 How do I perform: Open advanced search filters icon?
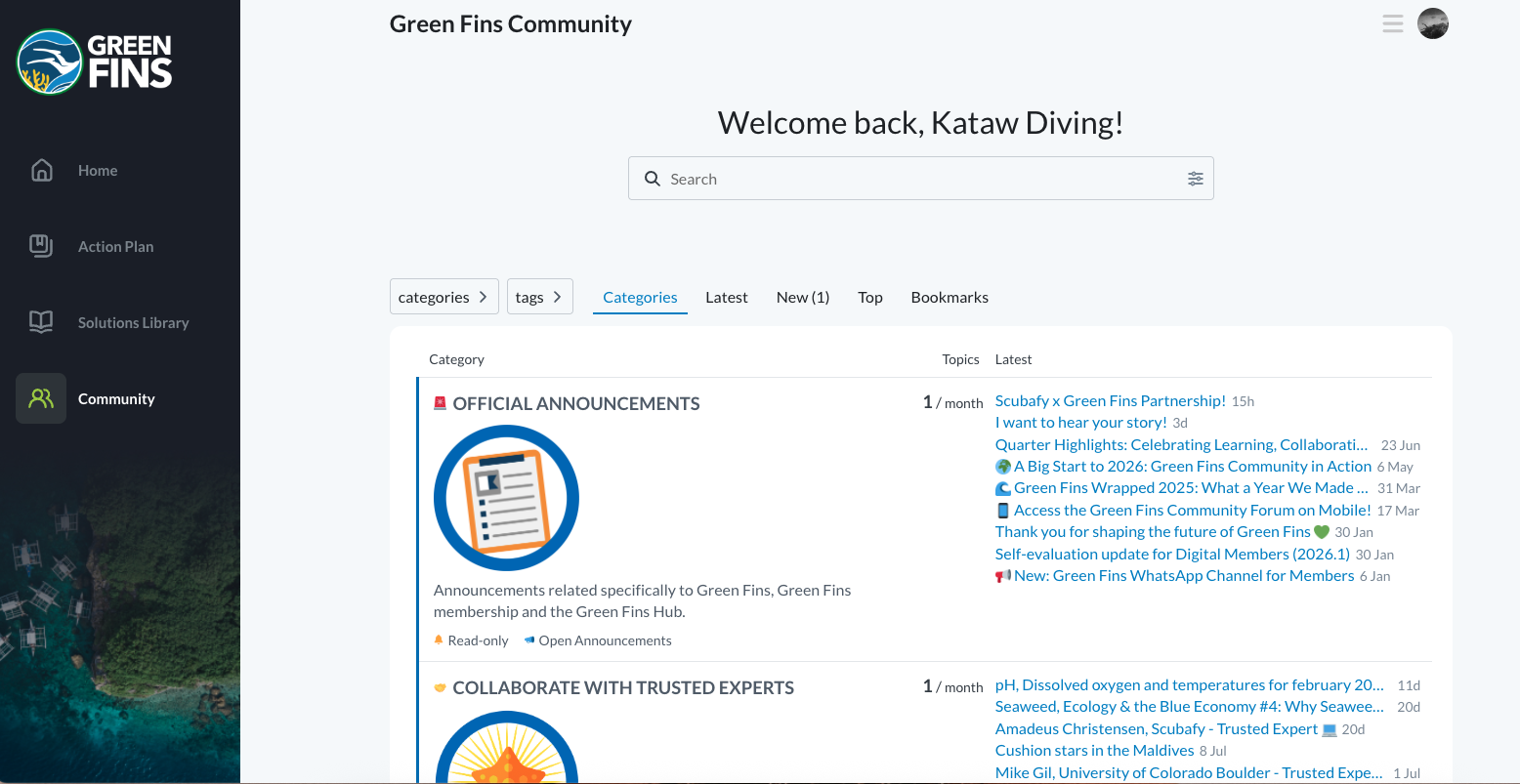click(x=1196, y=179)
